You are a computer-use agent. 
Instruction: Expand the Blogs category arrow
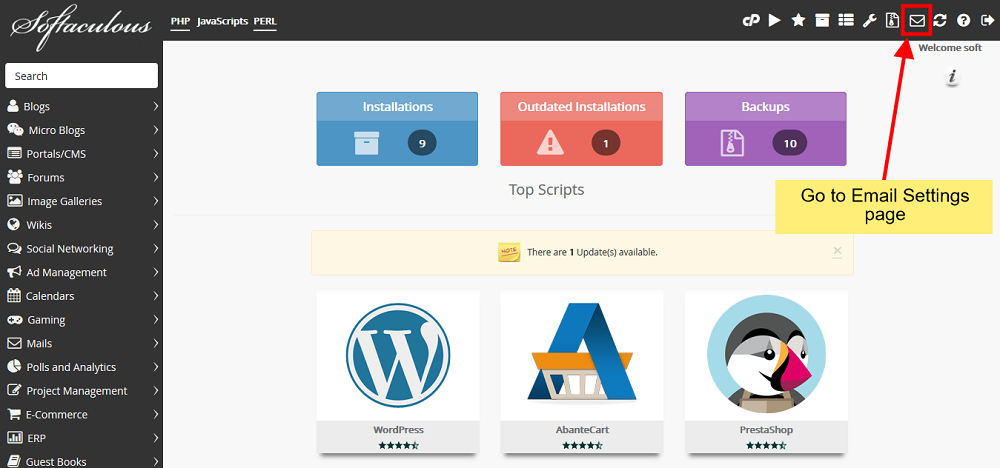[156, 106]
